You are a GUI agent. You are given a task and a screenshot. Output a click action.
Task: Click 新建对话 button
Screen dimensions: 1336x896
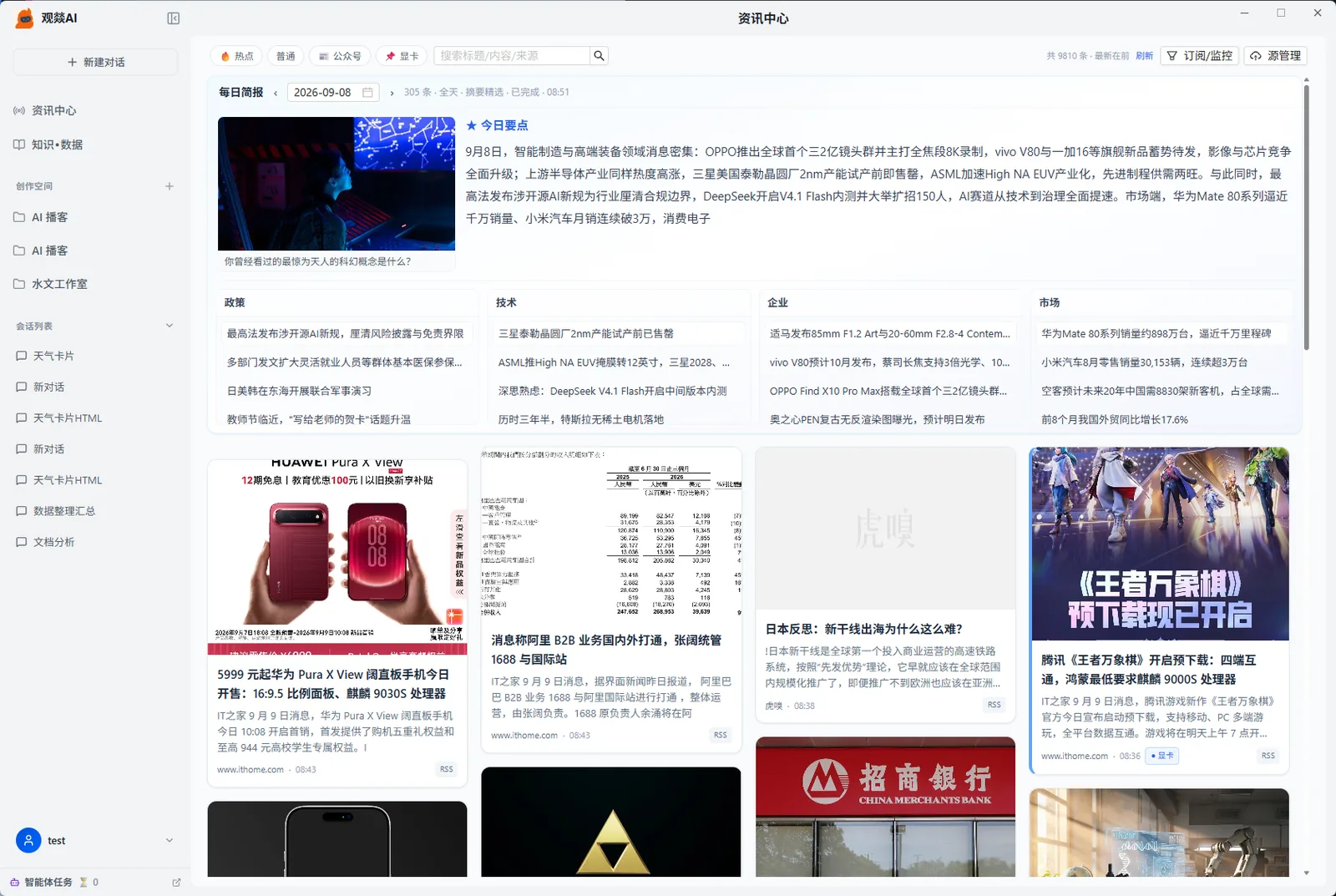(95, 63)
